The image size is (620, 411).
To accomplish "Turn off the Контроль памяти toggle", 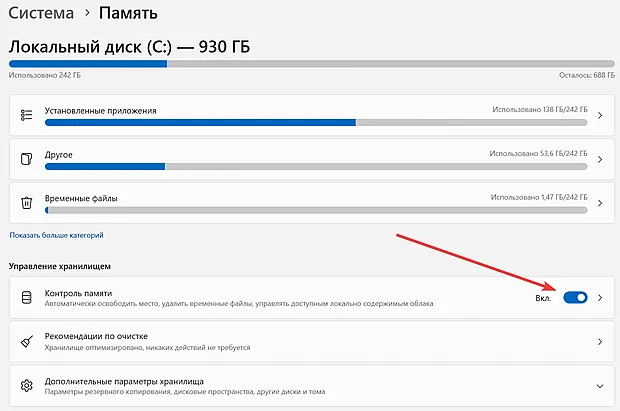I will click(575, 297).
